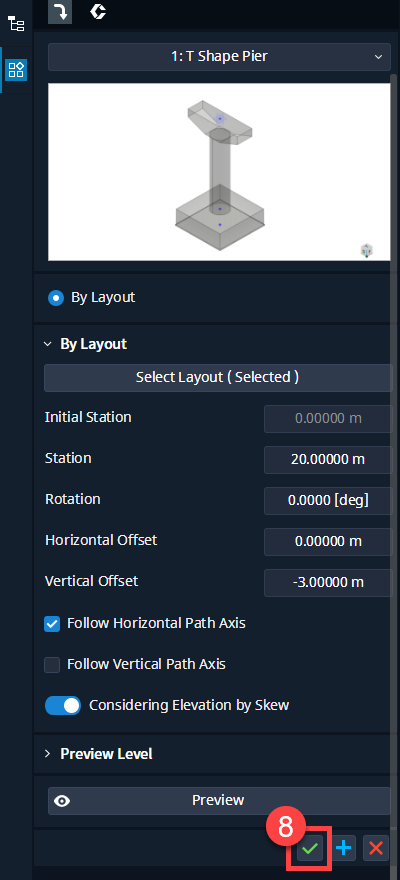Uncheck Follow Horizontal Path Axis
This screenshot has height=880, width=400.
tap(52, 624)
